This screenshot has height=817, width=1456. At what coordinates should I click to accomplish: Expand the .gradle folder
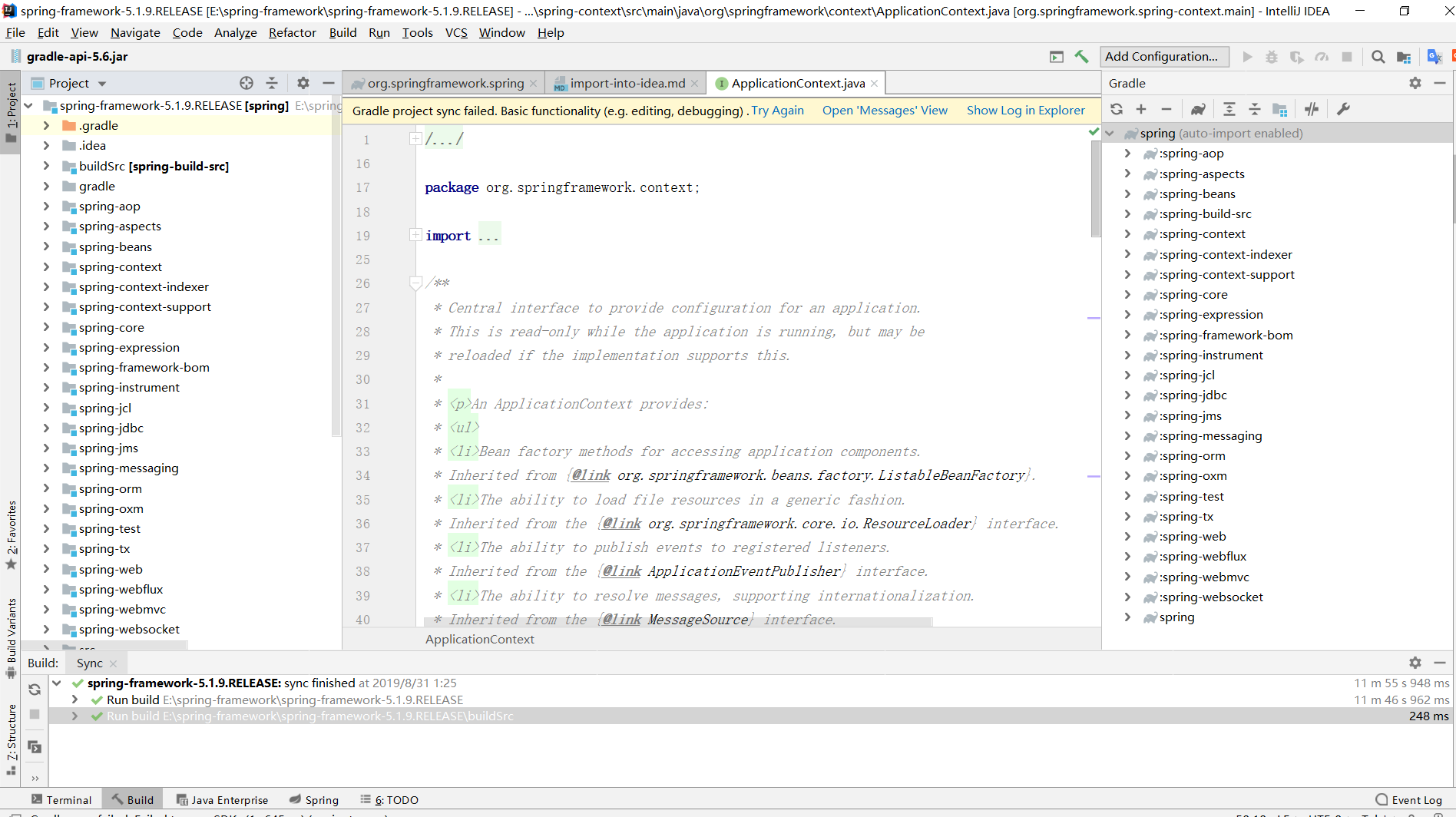tap(46, 125)
